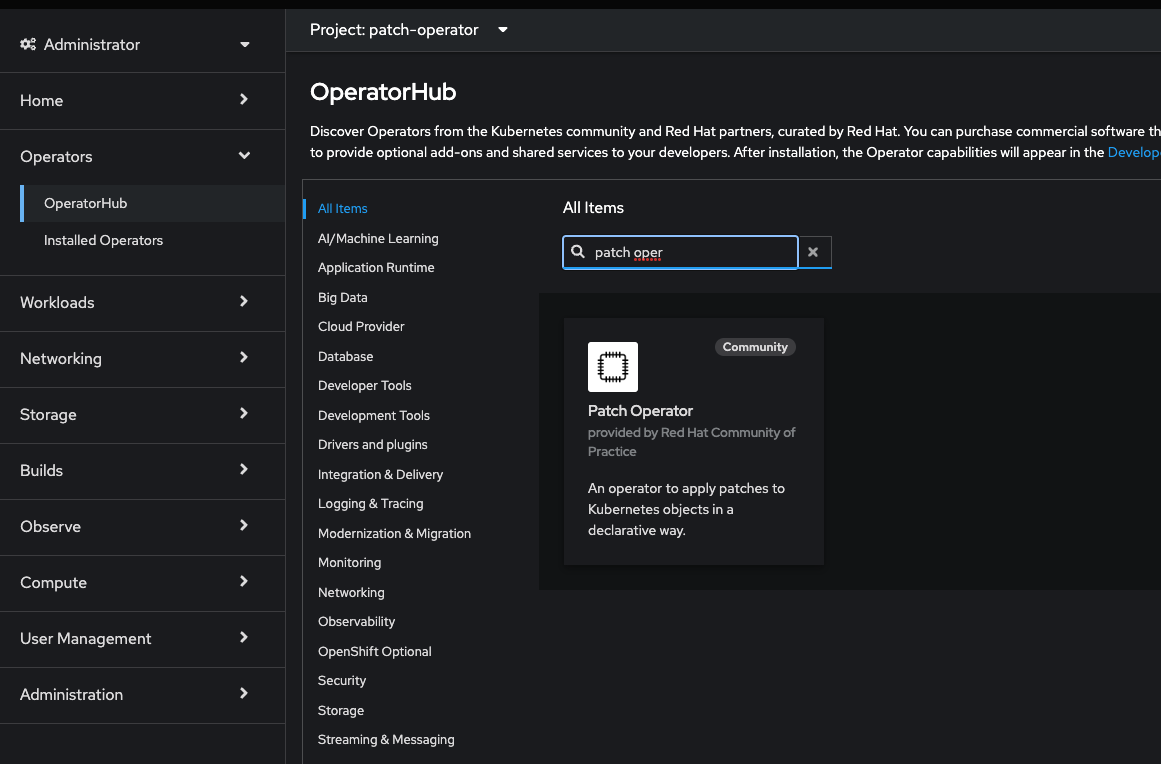
Task: Select the All Items category filter
Action: (x=343, y=209)
